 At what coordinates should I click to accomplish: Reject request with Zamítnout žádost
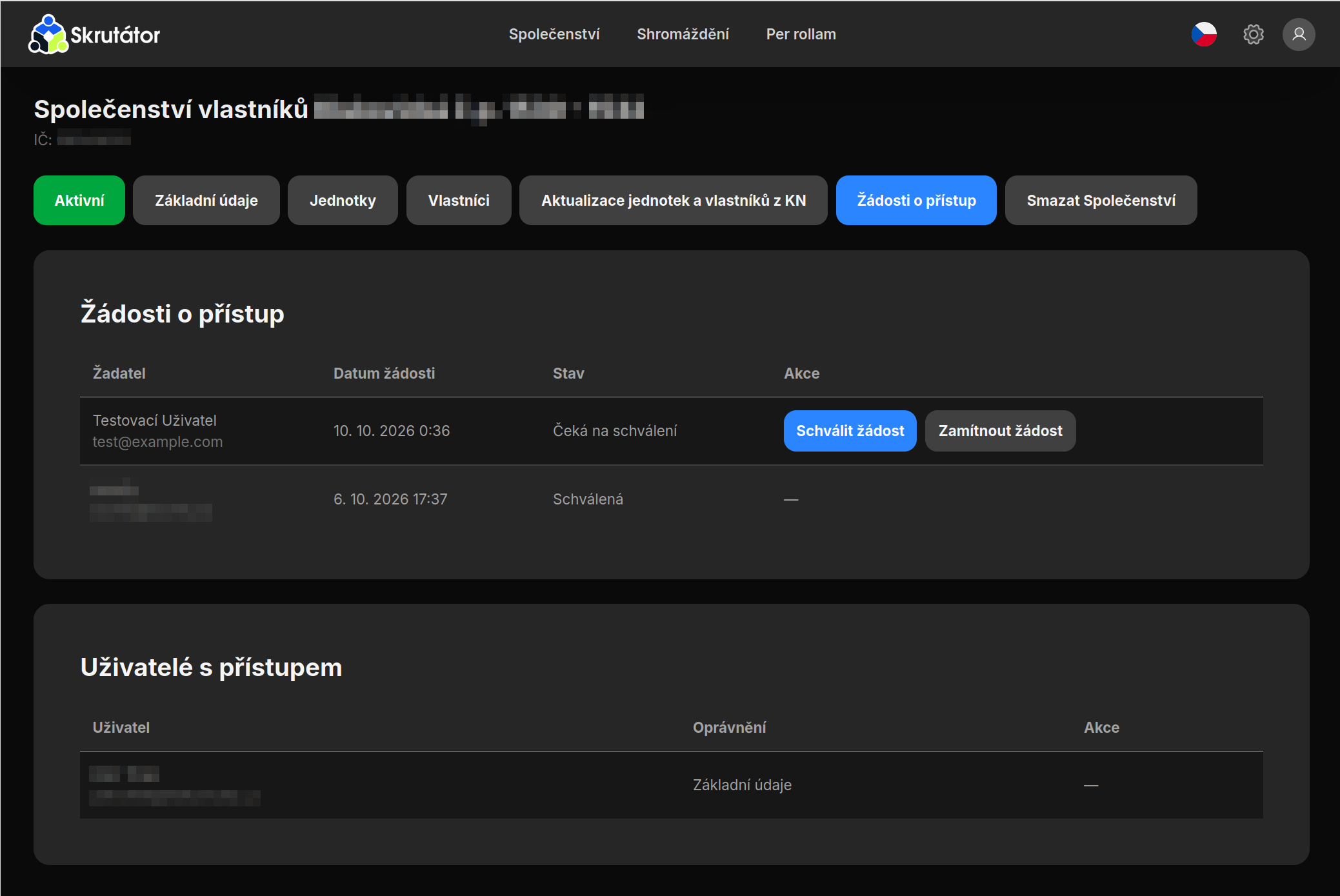click(x=1001, y=431)
